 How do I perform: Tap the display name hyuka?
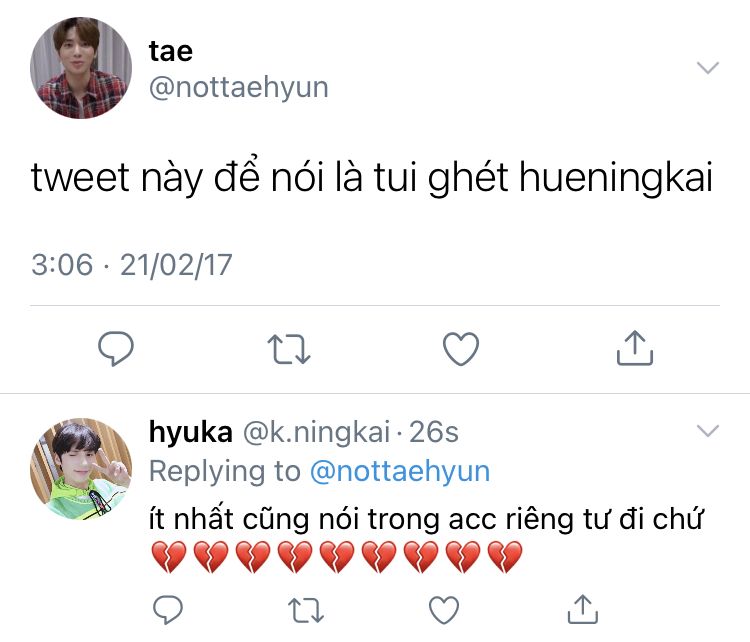point(191,432)
